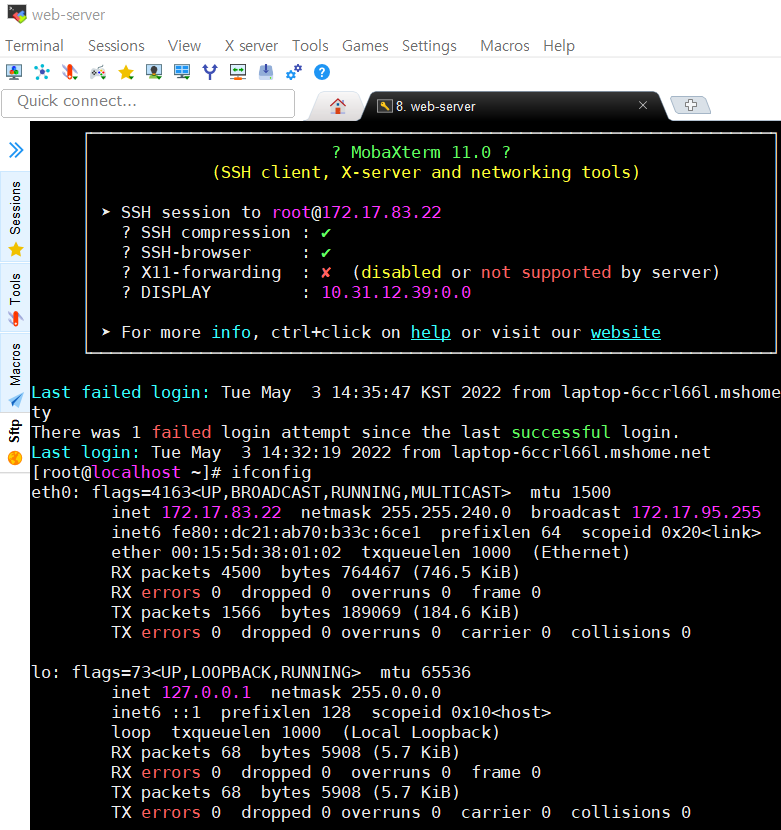Open the Packages download icon
This screenshot has width=781, height=830.
coord(266,71)
